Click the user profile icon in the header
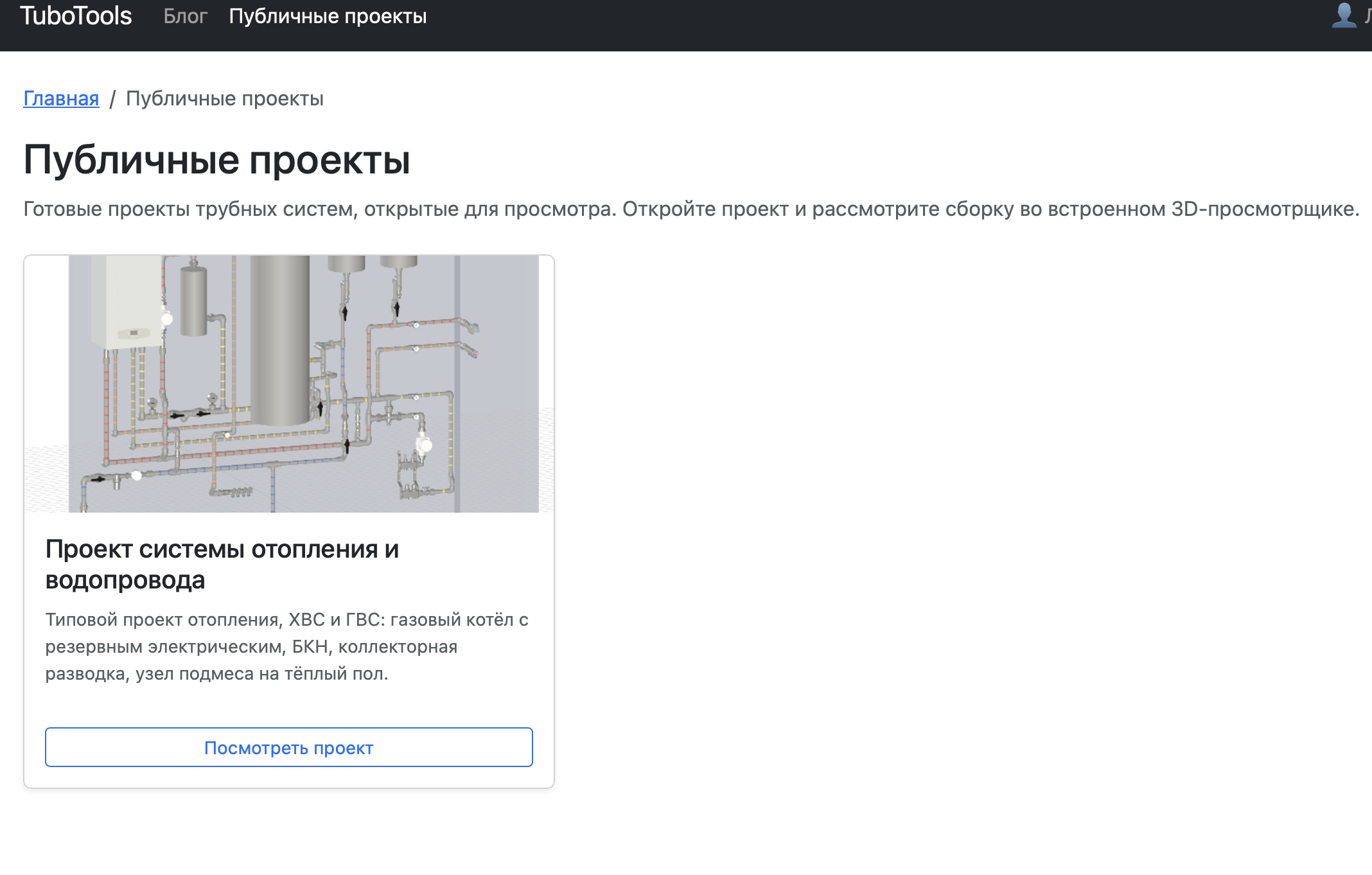1372x875 pixels. coord(1344,15)
